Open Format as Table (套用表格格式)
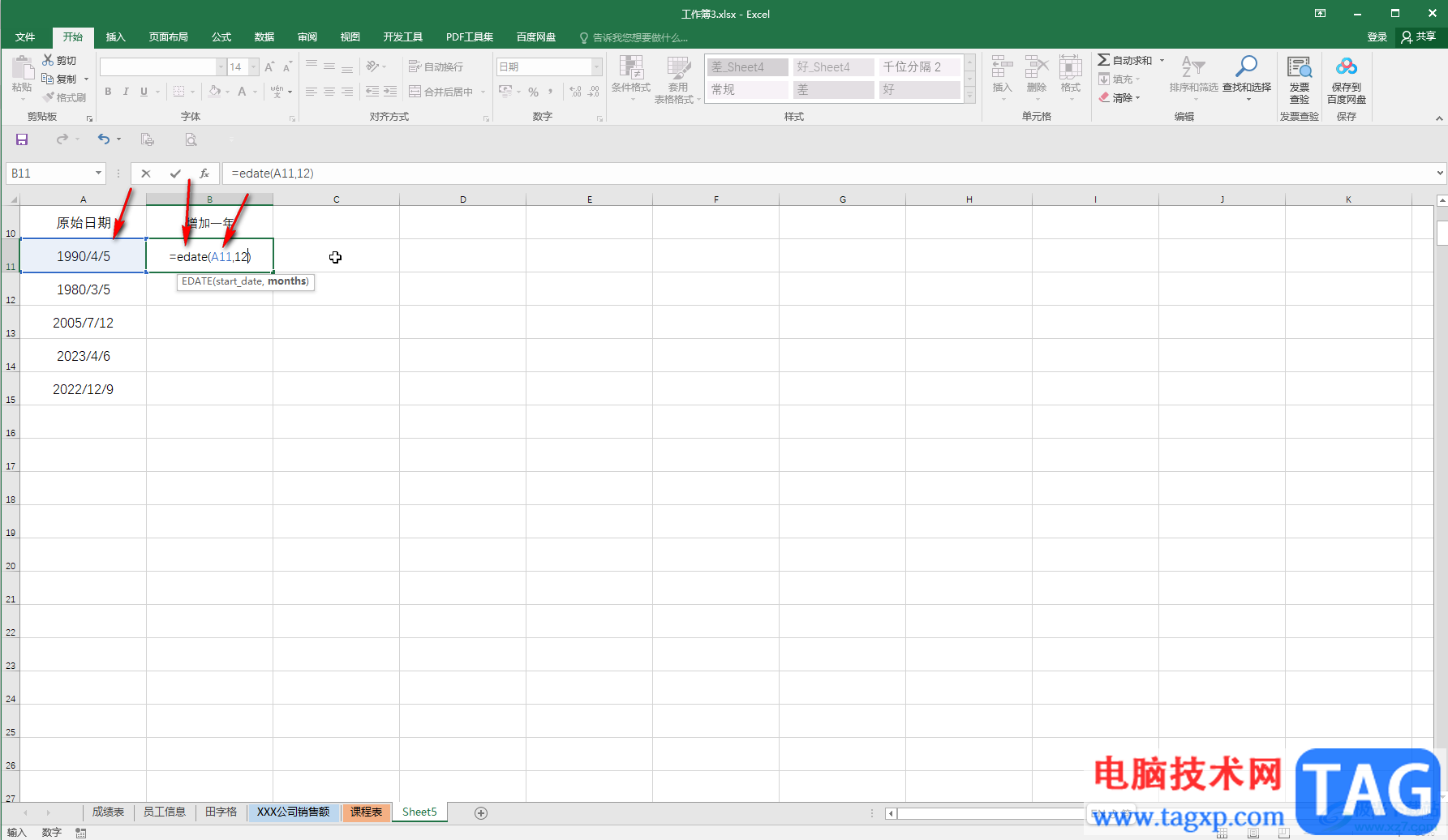The height and width of the screenshot is (840, 1448). 677,79
